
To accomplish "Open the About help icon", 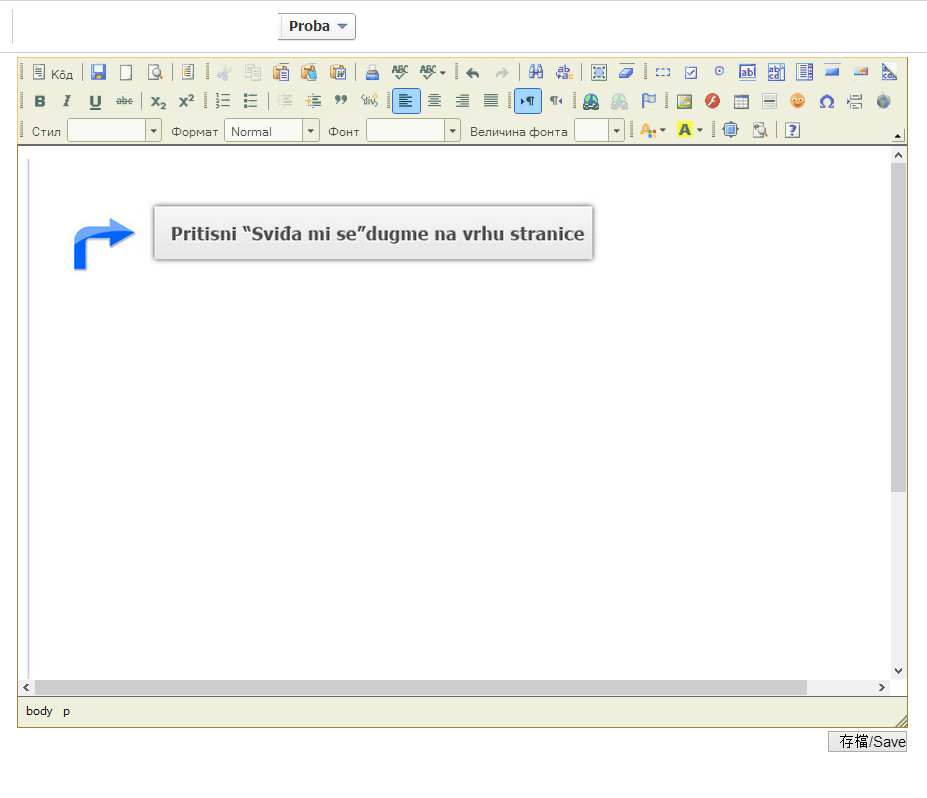I will [x=792, y=130].
